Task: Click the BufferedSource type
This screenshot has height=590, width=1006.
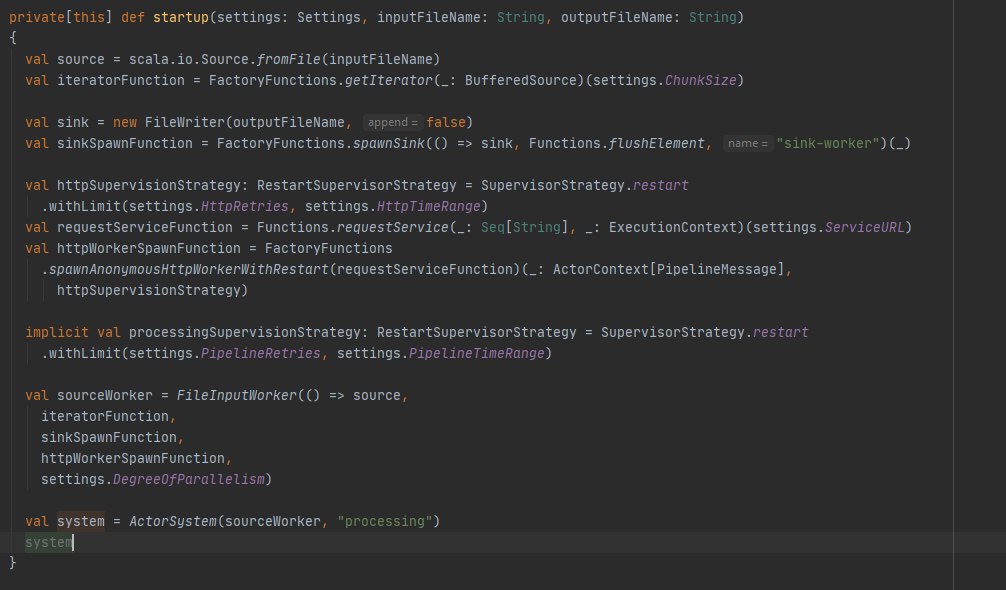Action: click(x=521, y=80)
